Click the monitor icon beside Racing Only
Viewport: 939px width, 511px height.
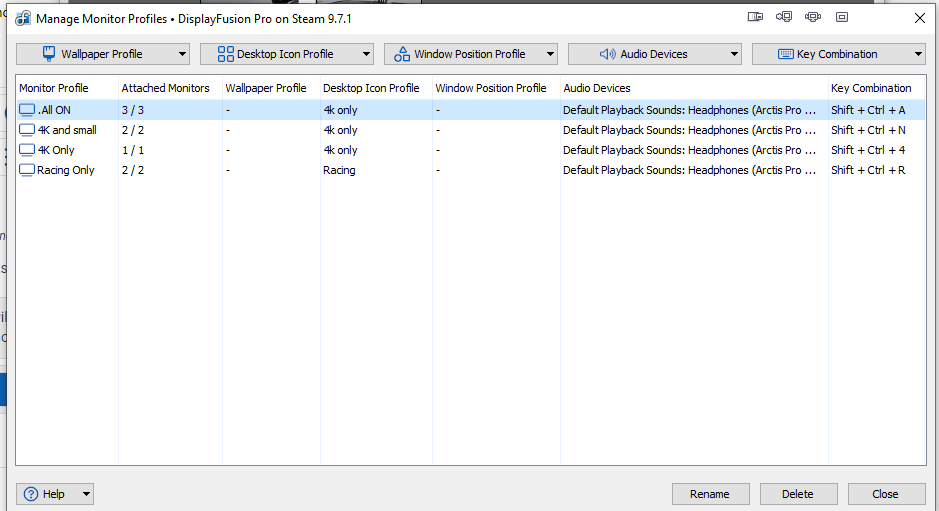(x=27, y=170)
